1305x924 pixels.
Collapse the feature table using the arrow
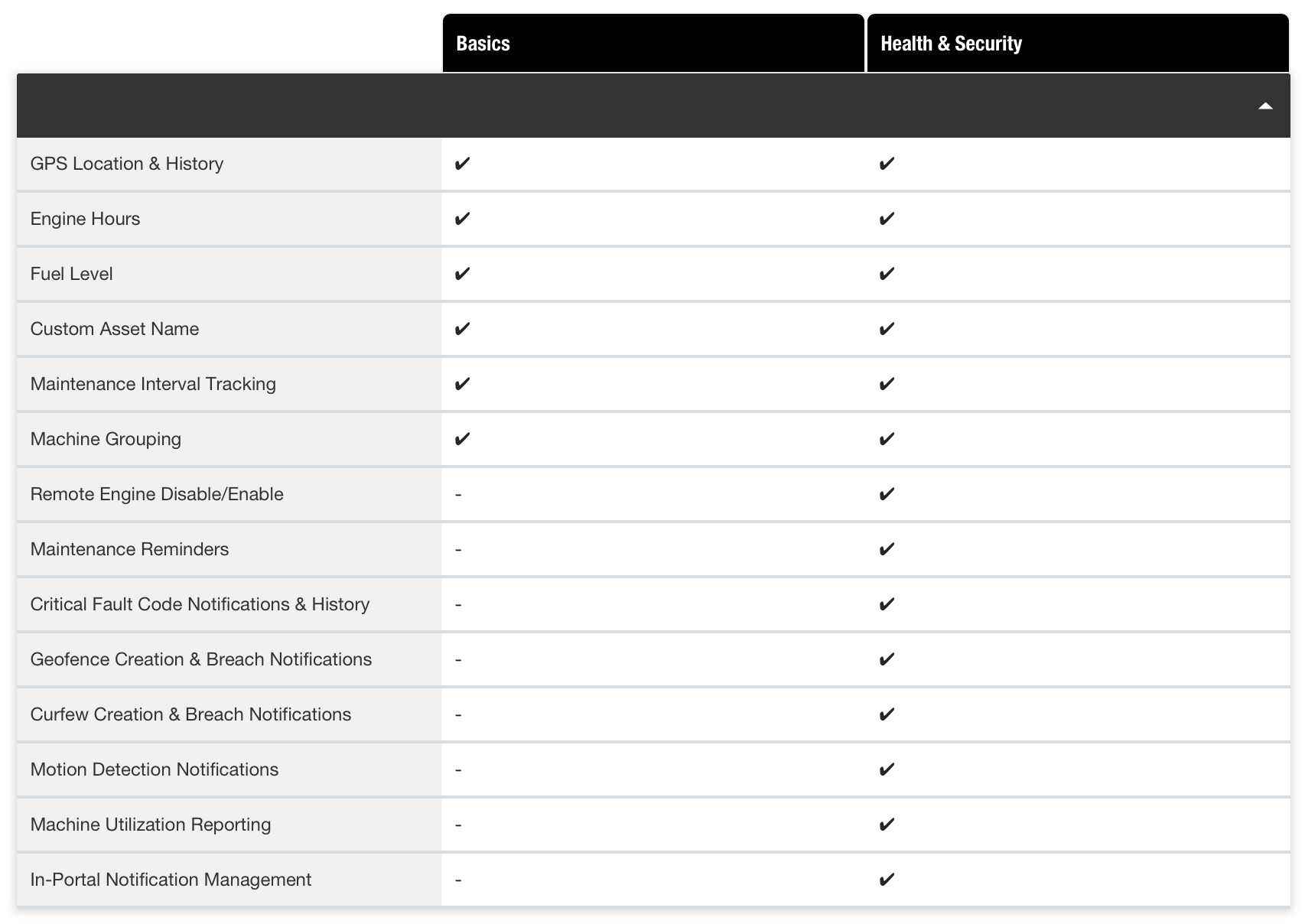(x=1264, y=106)
